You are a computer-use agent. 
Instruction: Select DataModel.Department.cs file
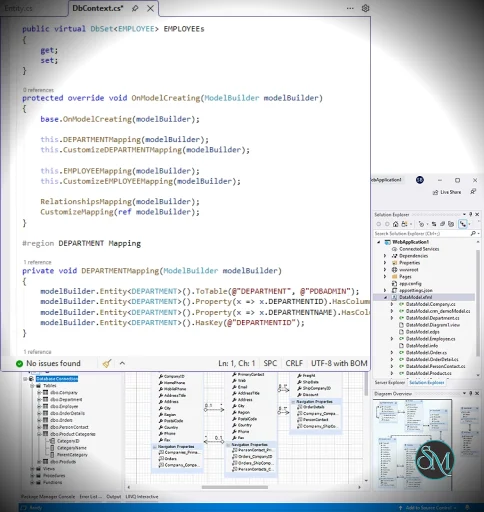coord(432,318)
